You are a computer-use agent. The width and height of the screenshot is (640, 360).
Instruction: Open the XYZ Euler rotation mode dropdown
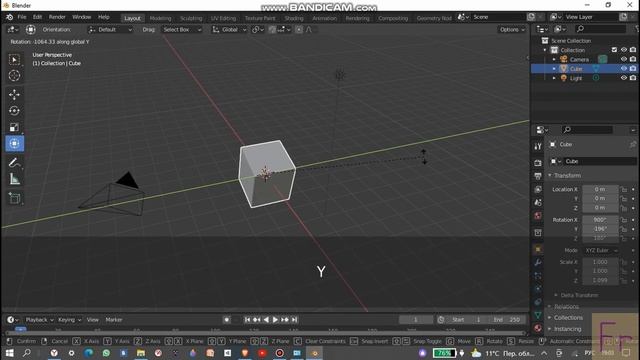[601, 250]
